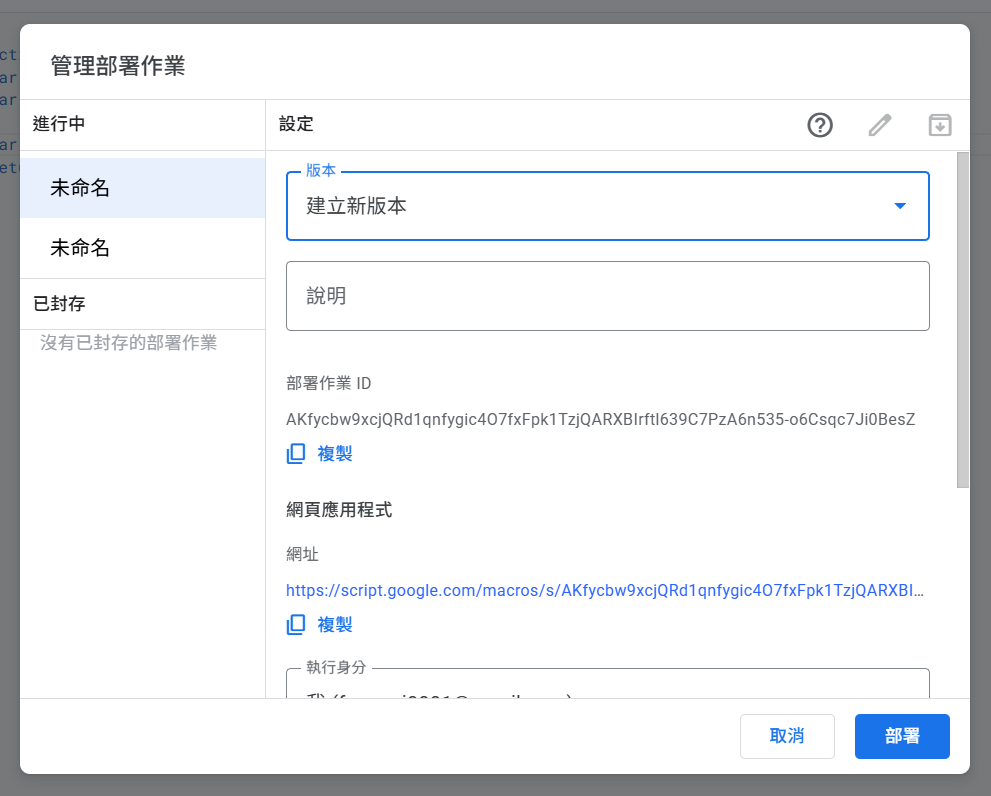Click the 部署作業 ID label
991x796 pixels.
(x=329, y=383)
